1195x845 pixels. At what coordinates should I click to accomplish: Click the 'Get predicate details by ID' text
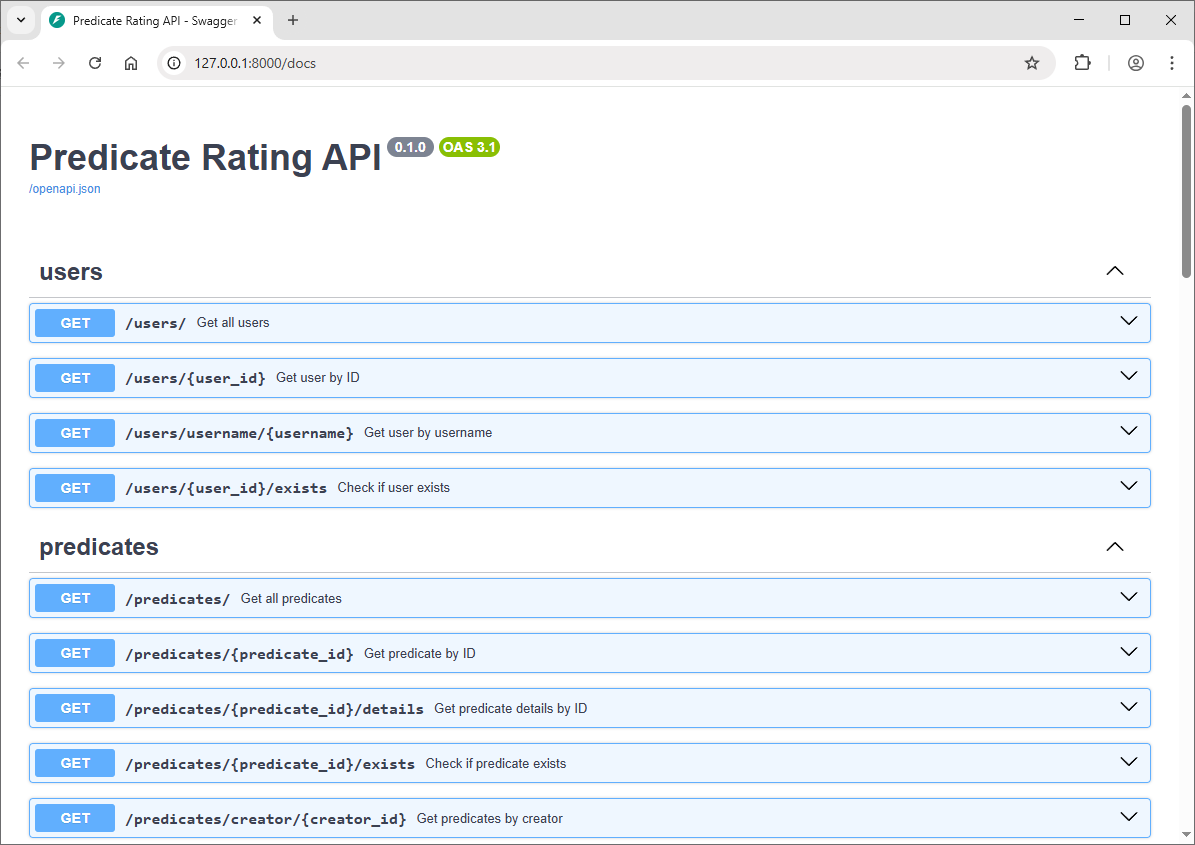pyautogui.click(x=511, y=708)
